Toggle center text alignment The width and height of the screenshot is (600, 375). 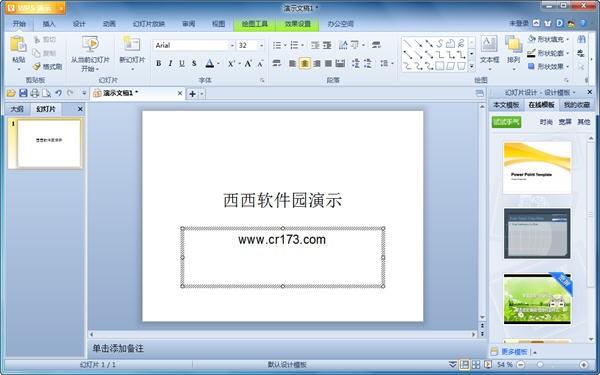tap(305, 64)
